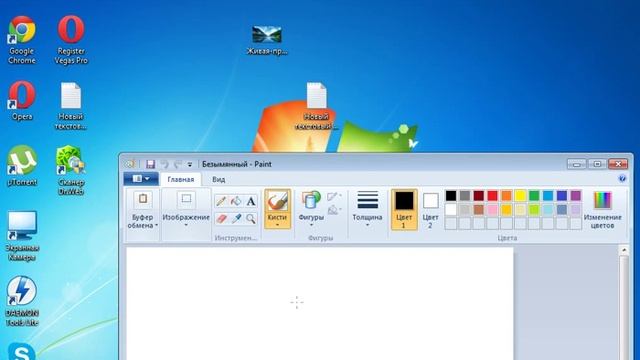Click on the white Paint canvas
This screenshot has width=640, height=360.
(x=320, y=303)
